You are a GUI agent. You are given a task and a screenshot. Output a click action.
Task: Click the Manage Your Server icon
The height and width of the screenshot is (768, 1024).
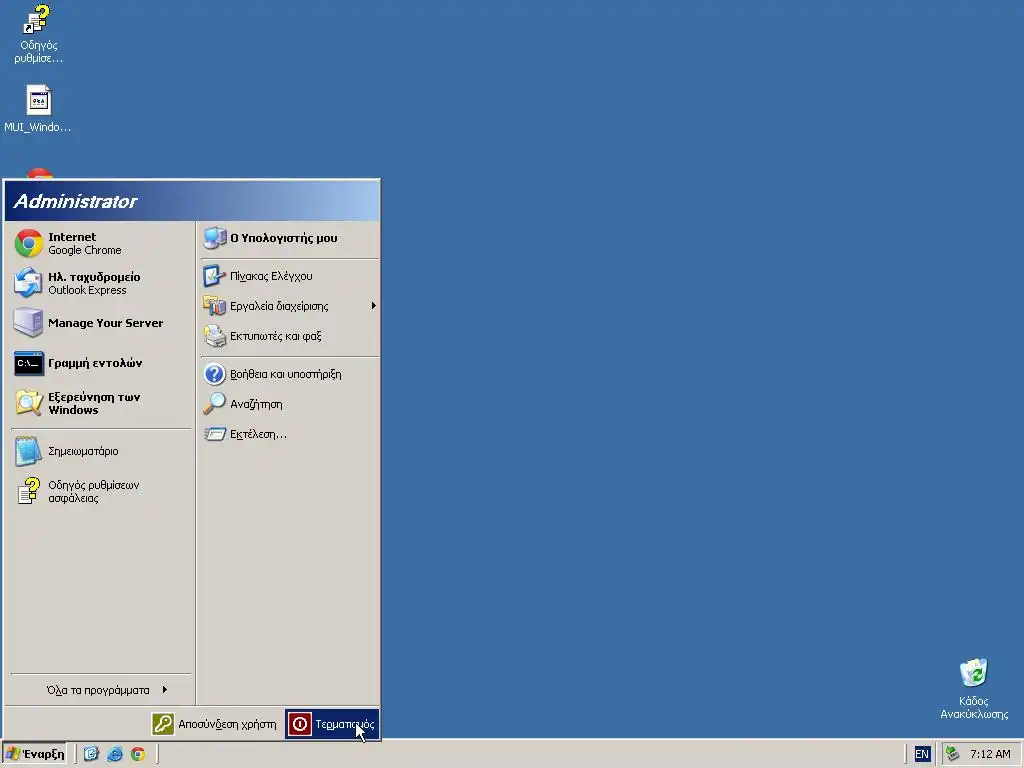28,323
